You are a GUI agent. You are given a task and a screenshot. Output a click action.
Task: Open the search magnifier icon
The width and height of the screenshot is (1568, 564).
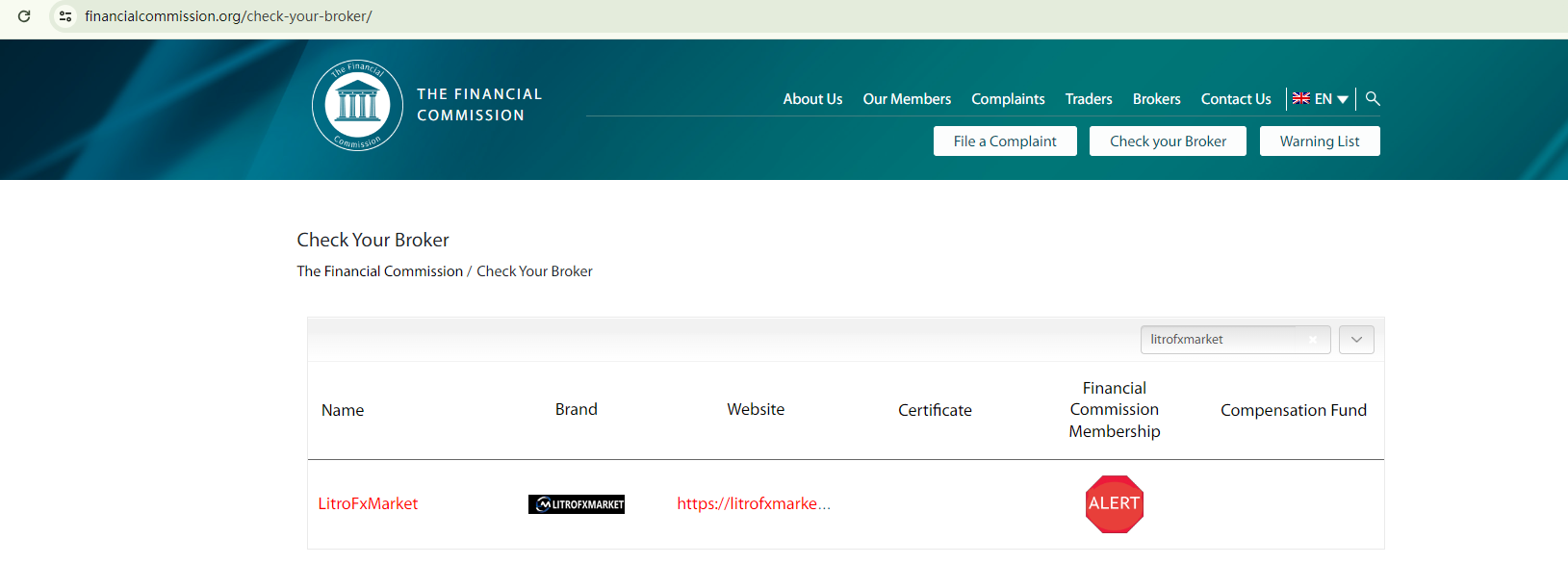click(x=1373, y=98)
